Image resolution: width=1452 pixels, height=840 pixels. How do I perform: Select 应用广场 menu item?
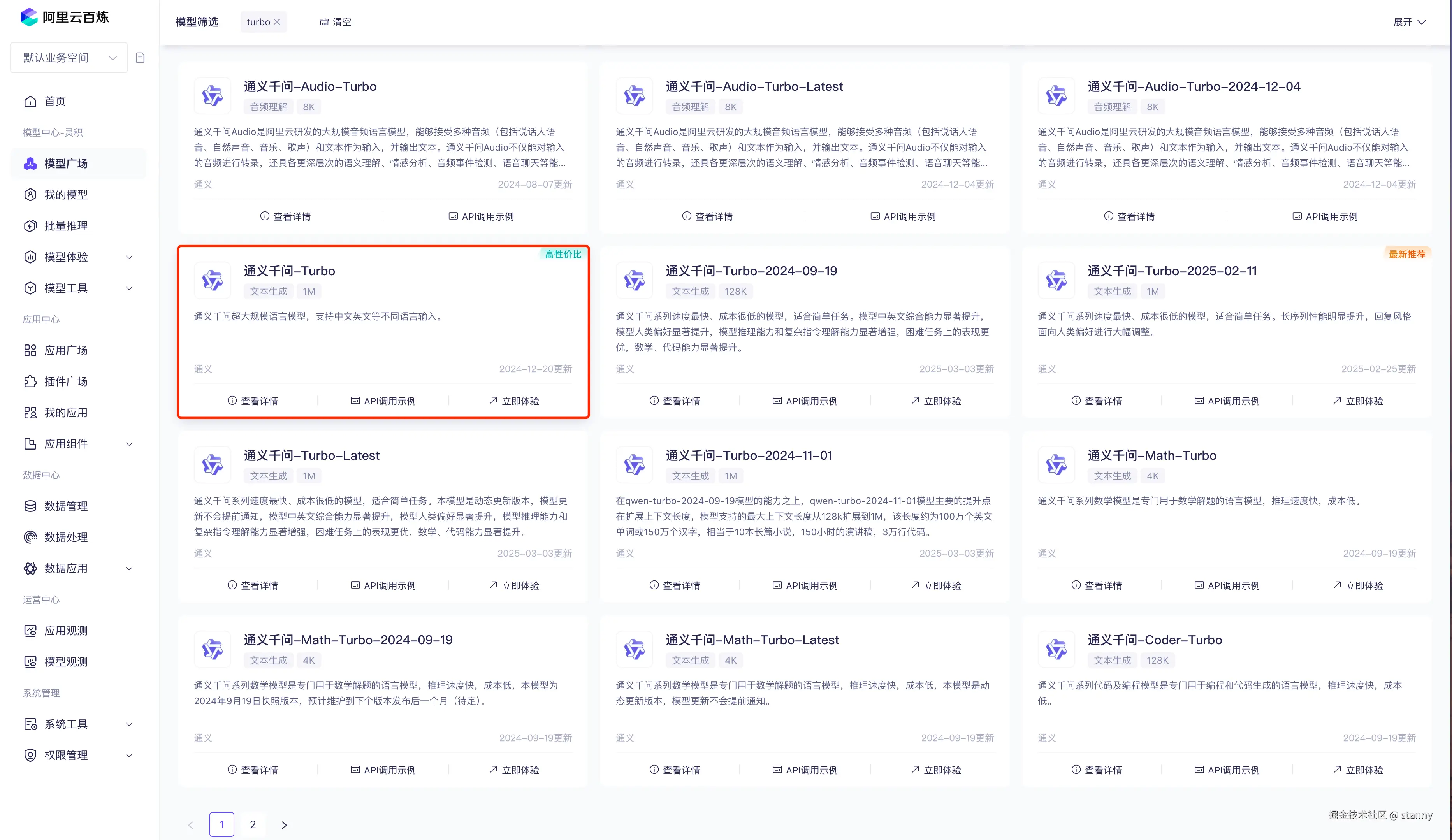(66, 350)
